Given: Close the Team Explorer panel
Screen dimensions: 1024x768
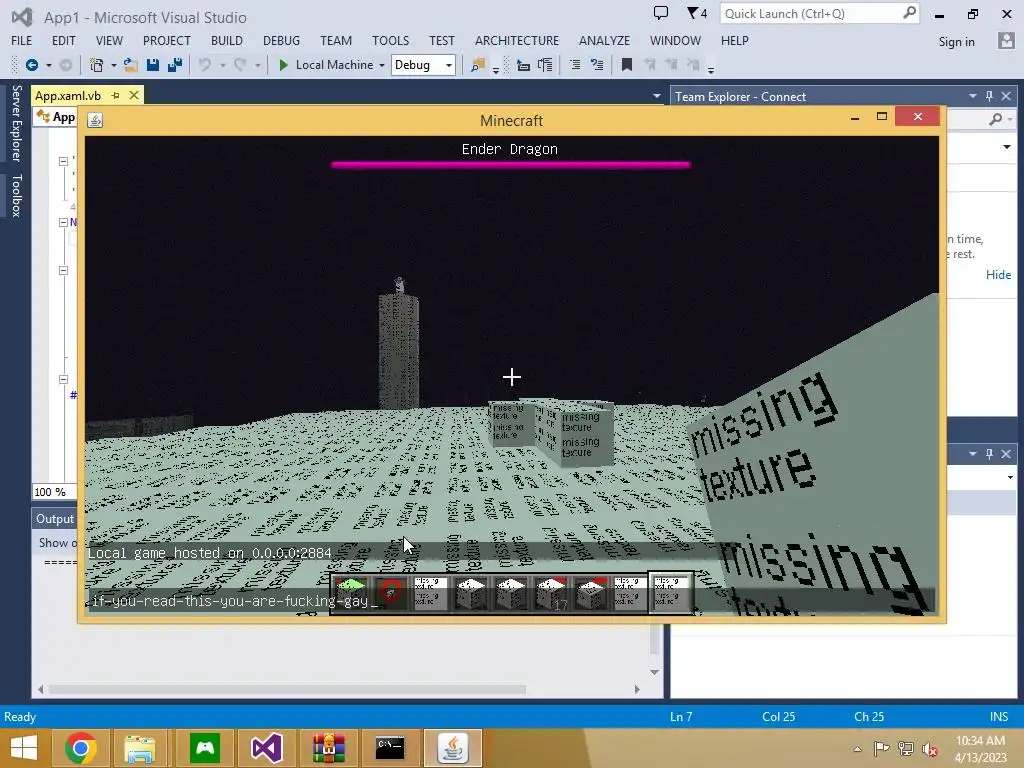Looking at the screenshot, I should click(x=1006, y=96).
